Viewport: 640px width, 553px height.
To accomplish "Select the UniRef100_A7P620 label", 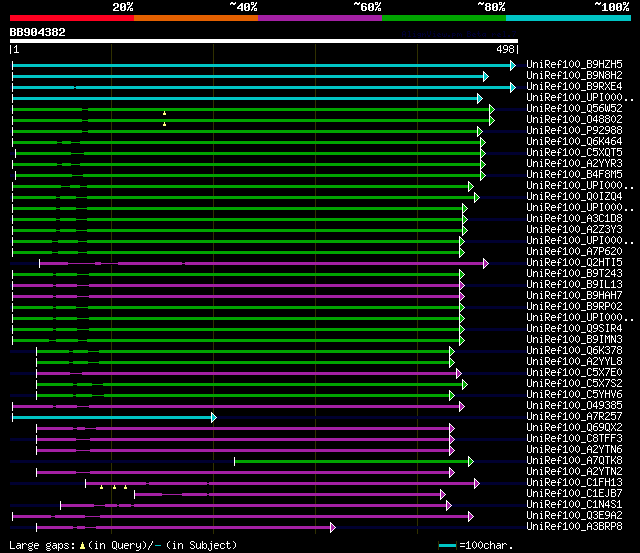I will [574, 252].
